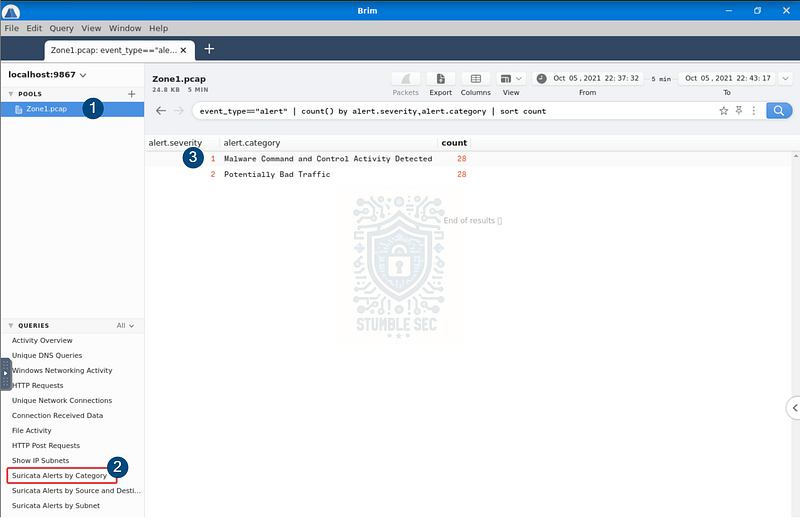The width and height of the screenshot is (800, 530).
Task: Open the time span dropdown arrow
Action: 785,78
